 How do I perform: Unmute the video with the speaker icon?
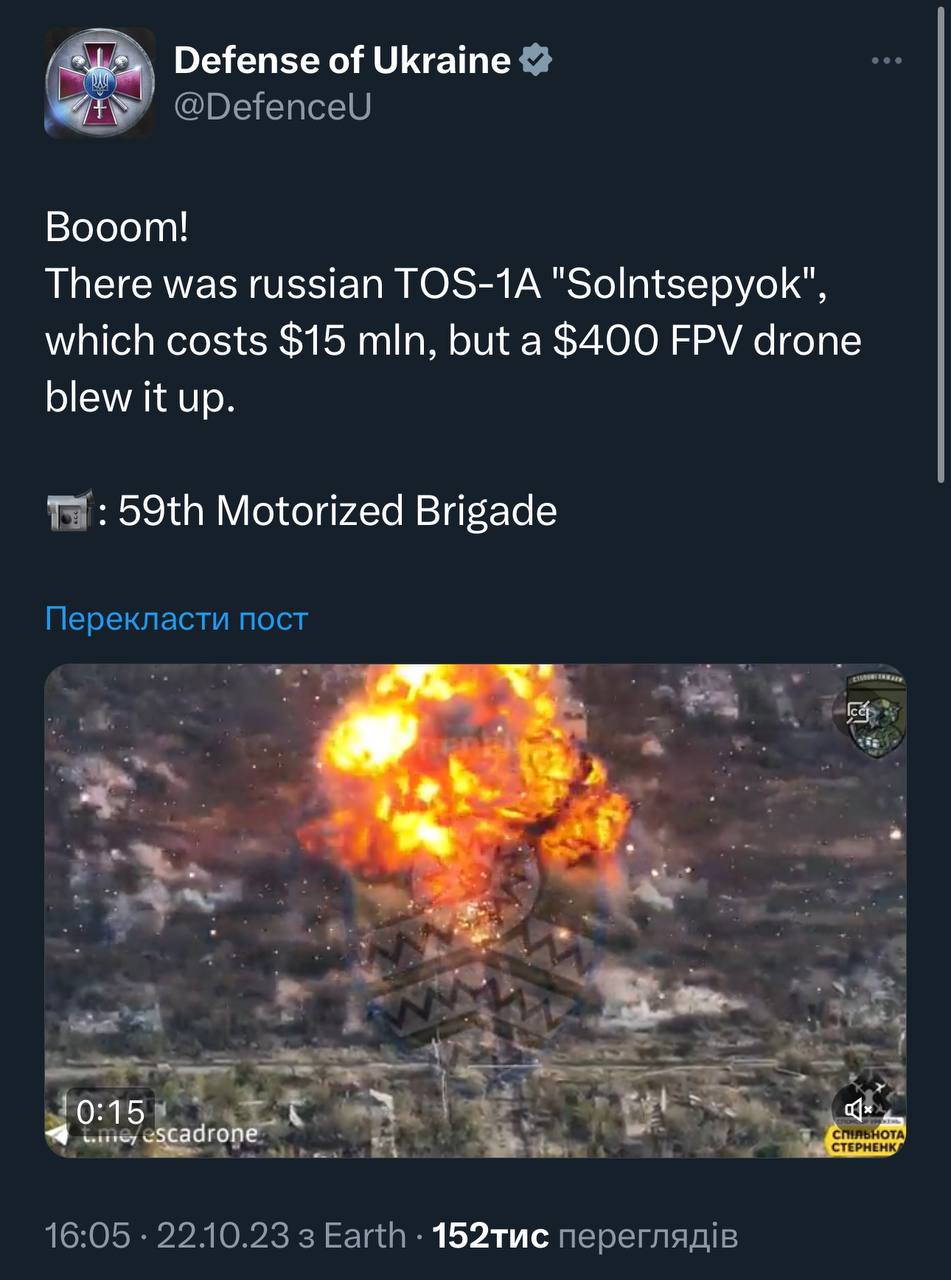[859, 1108]
